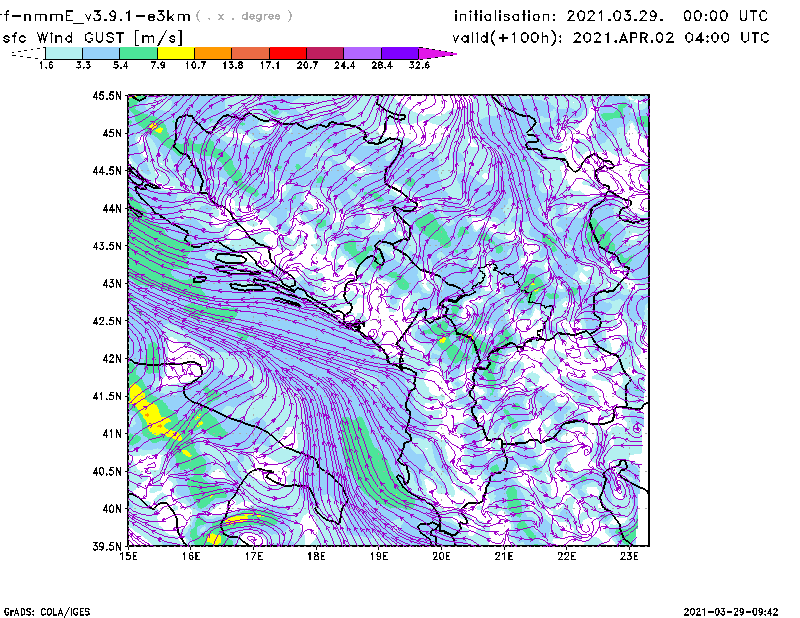Click the legend value 24.4
This screenshot has width=800, height=618.
(x=344, y=65)
